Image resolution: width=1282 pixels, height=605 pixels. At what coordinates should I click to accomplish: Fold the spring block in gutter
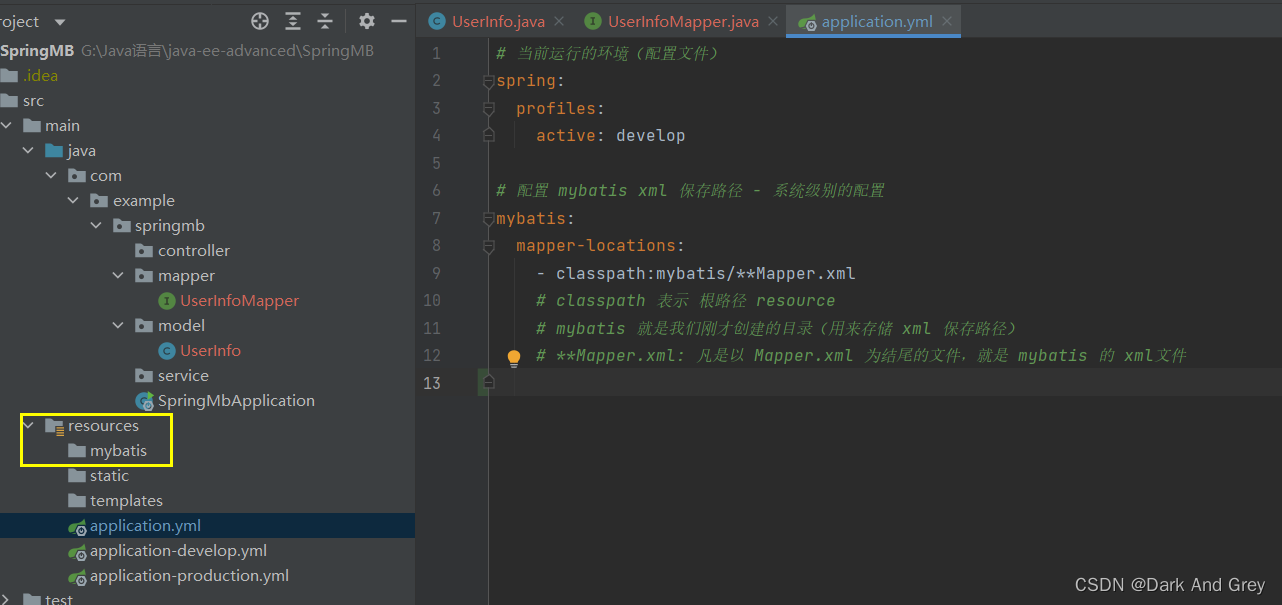[488, 81]
